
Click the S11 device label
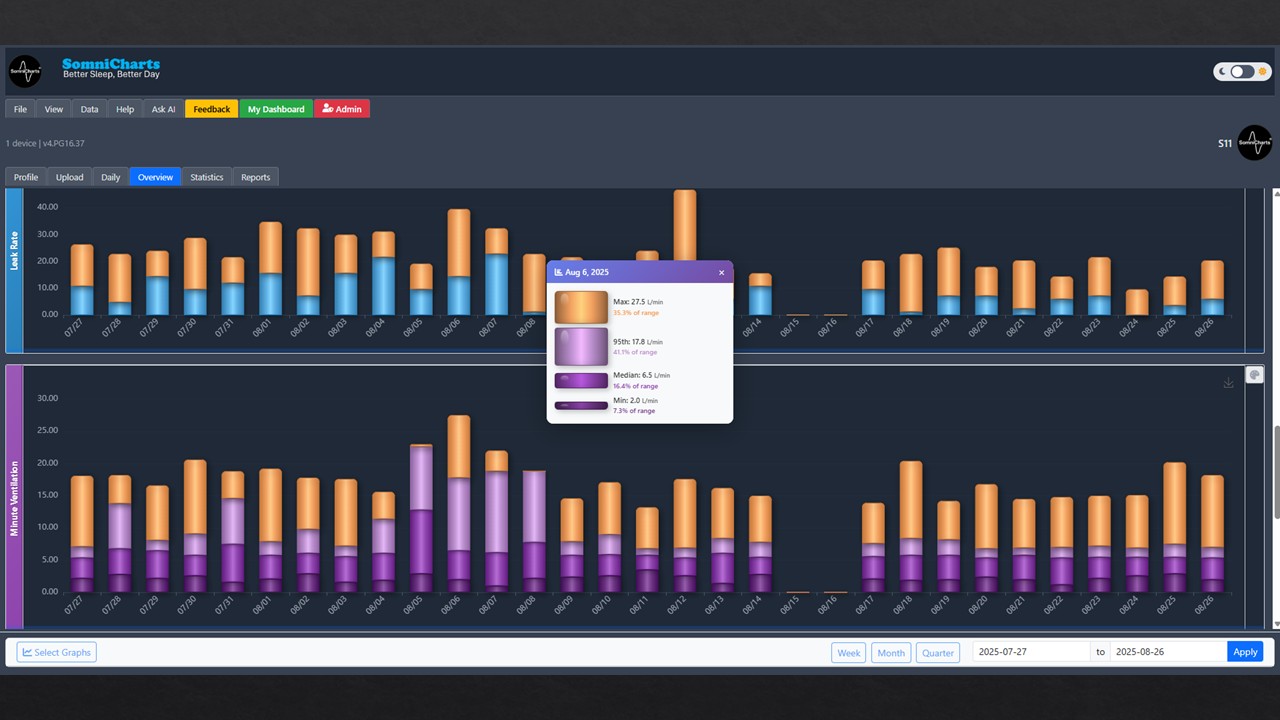(1225, 144)
